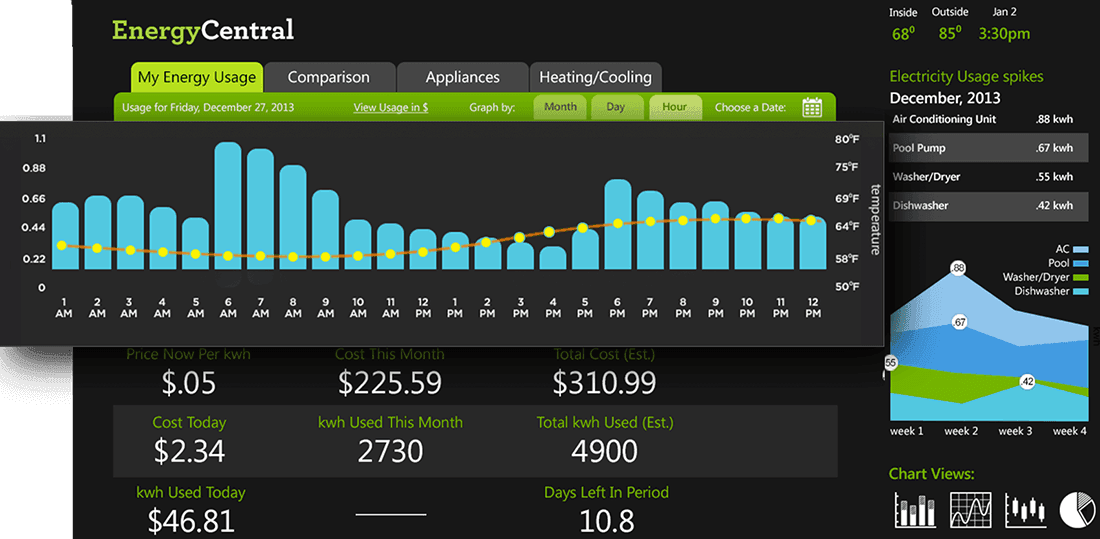Click the .42 data point on area chart
This screenshot has height=539, width=1100.
pos(1028,382)
